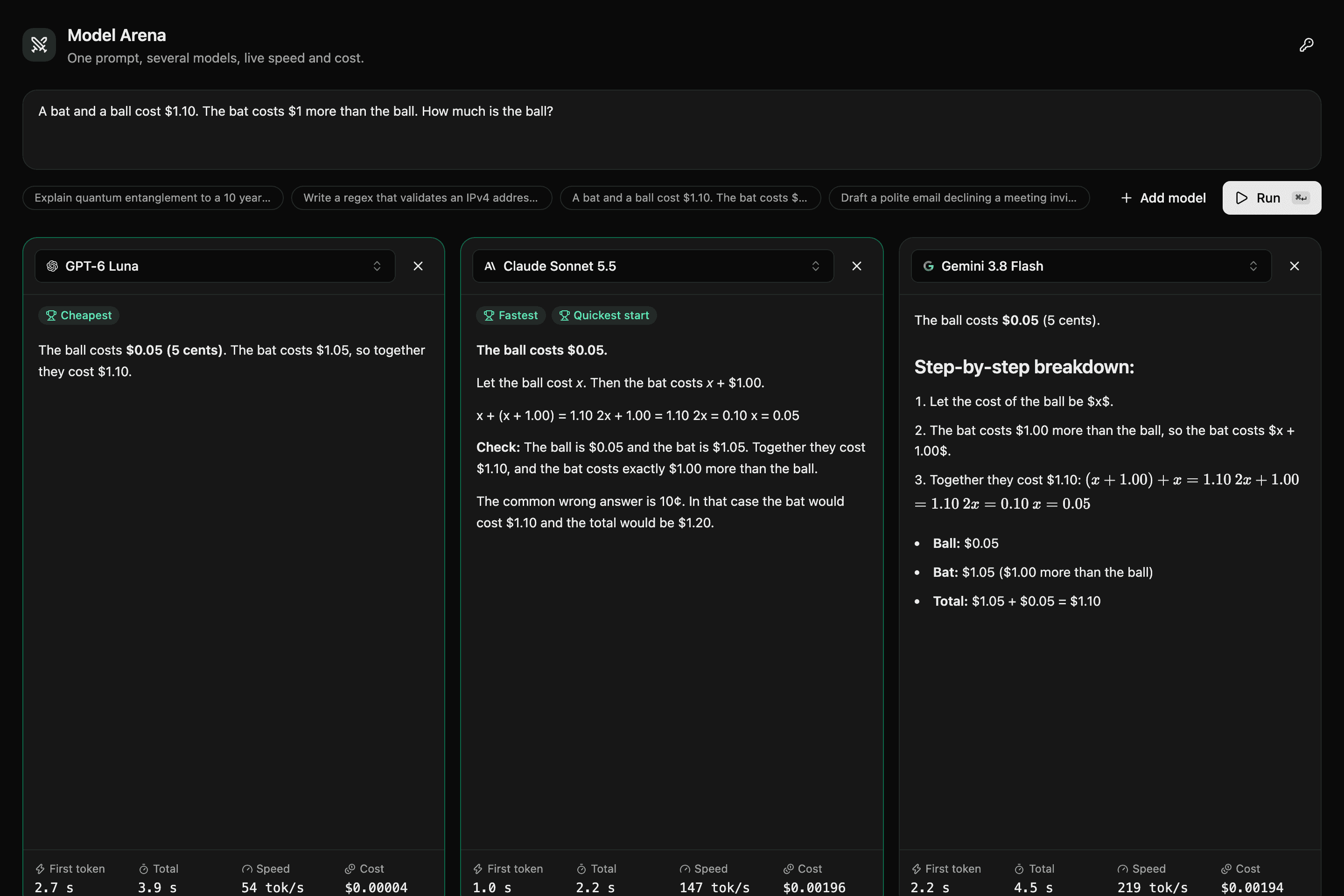Click the 4.5 s total time value
Screen dimensions: 1344x896
pos(1033,888)
